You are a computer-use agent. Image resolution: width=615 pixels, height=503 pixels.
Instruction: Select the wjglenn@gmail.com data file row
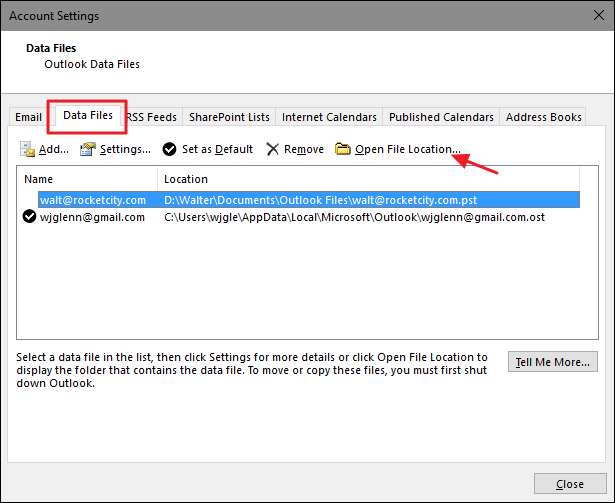coord(92,217)
